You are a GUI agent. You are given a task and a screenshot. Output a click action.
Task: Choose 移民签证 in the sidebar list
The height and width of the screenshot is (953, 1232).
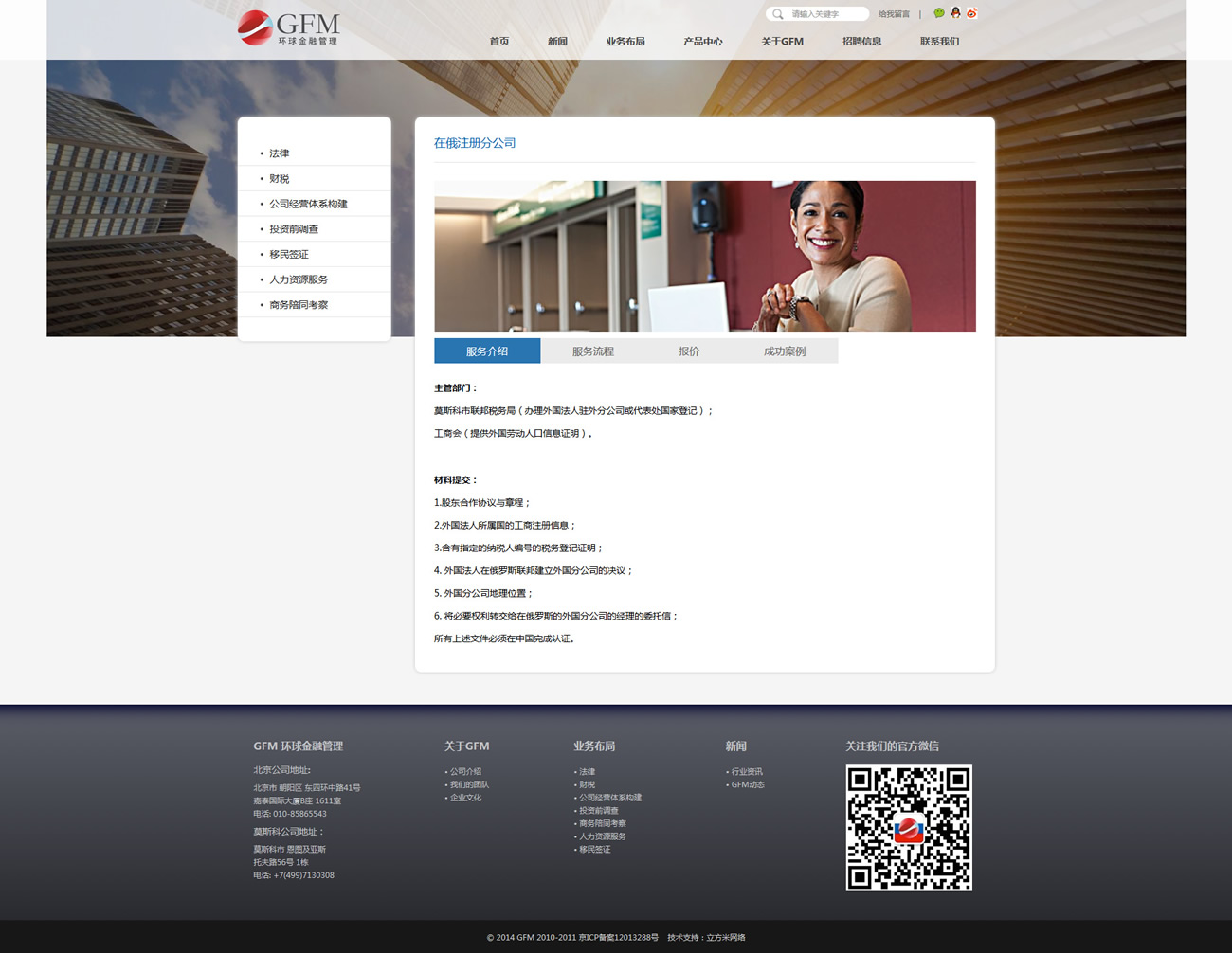[289, 255]
